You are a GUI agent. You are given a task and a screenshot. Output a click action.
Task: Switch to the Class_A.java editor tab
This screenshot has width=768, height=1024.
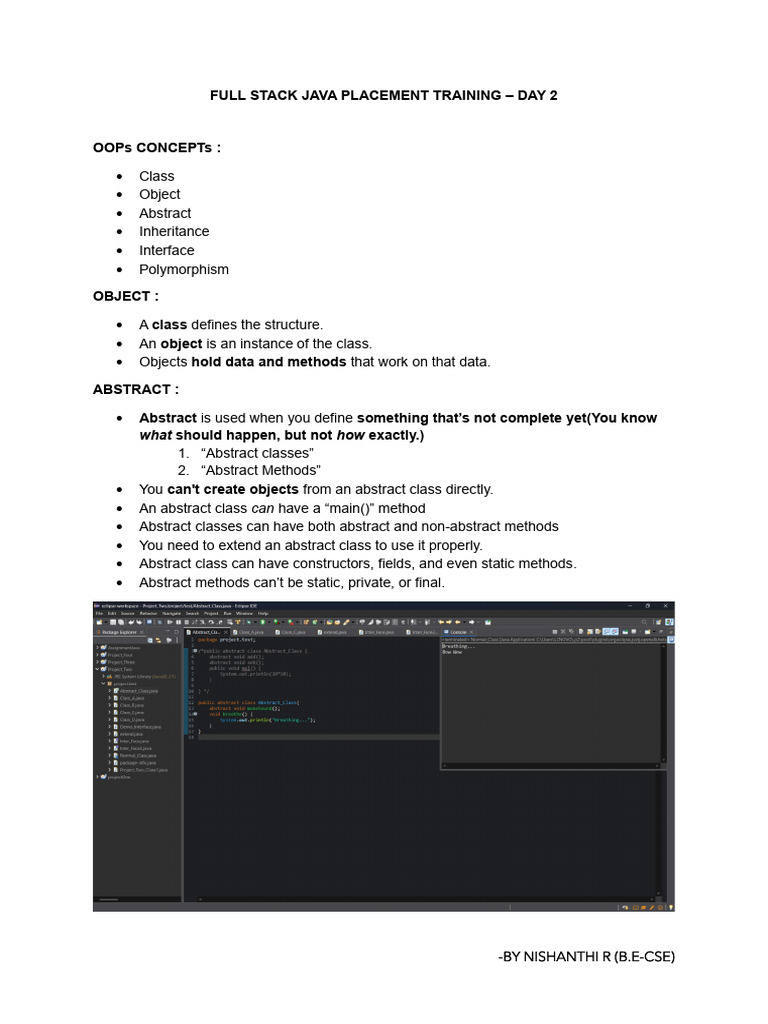(x=248, y=632)
